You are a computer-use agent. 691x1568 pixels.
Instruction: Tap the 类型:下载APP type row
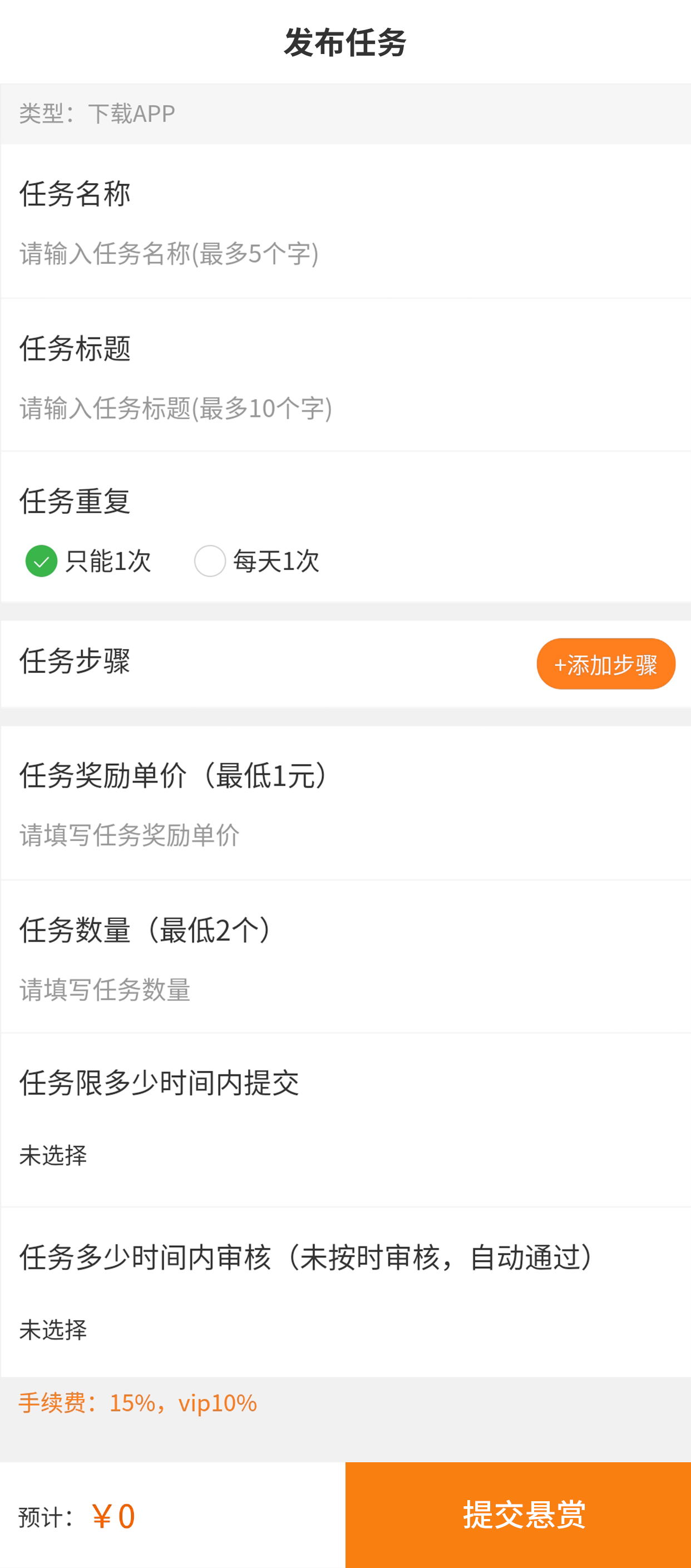(x=97, y=114)
